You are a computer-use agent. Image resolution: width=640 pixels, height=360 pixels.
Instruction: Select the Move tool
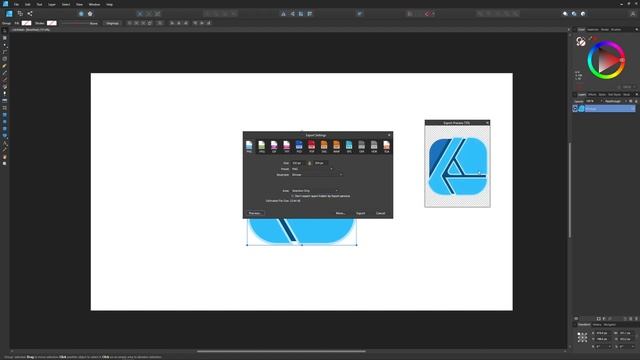4,31
